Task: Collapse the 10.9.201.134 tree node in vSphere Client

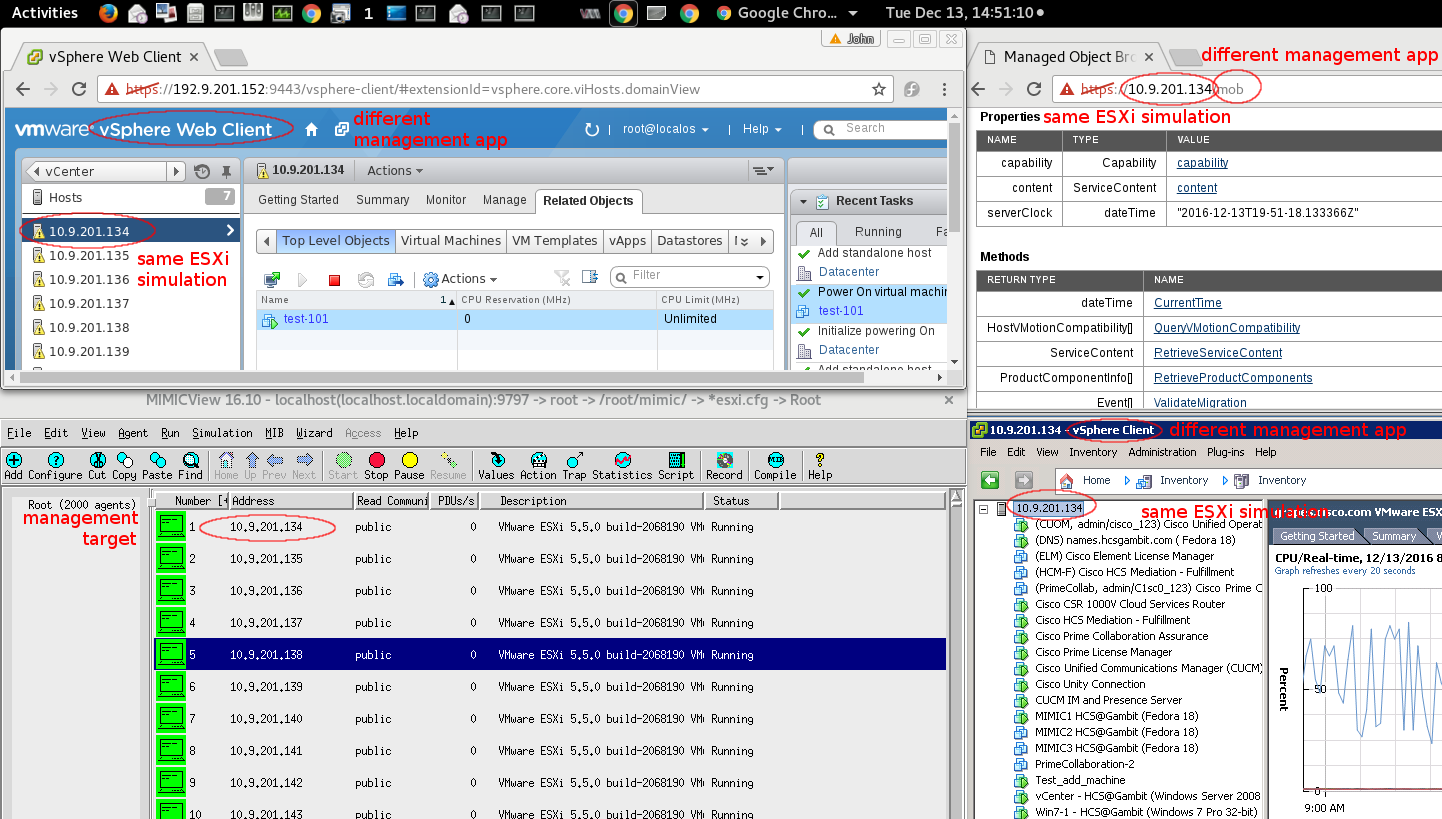Action: (x=984, y=509)
